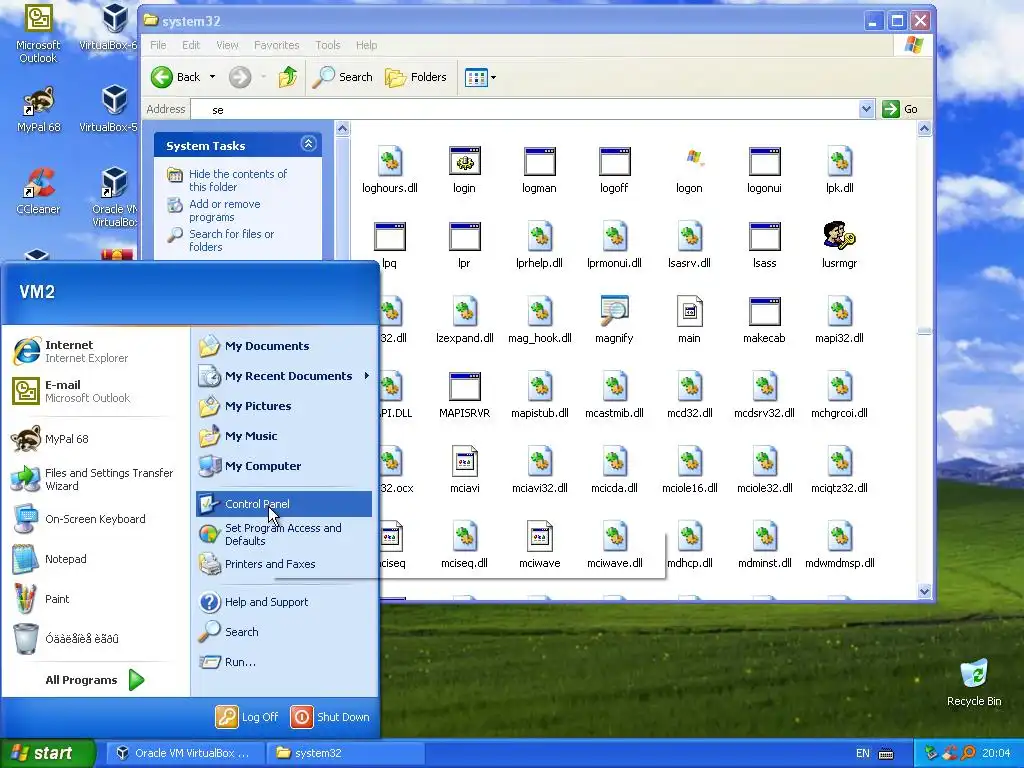Launch On-Screen Keyboard
Screen dimensions: 1024x768
[95, 519]
